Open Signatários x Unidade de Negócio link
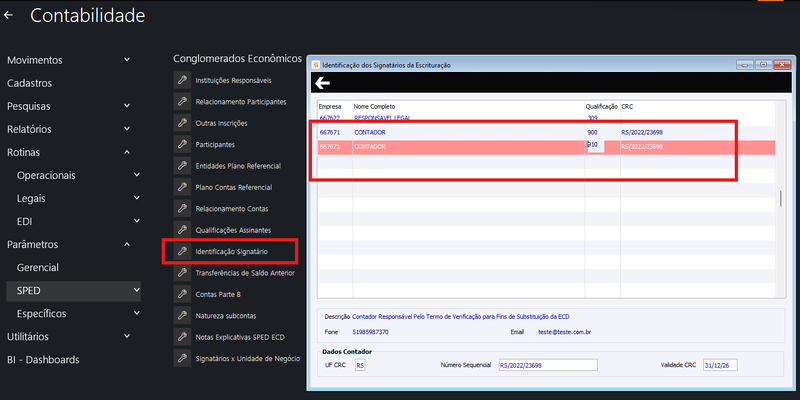The width and height of the screenshot is (800, 400). pos(247,359)
